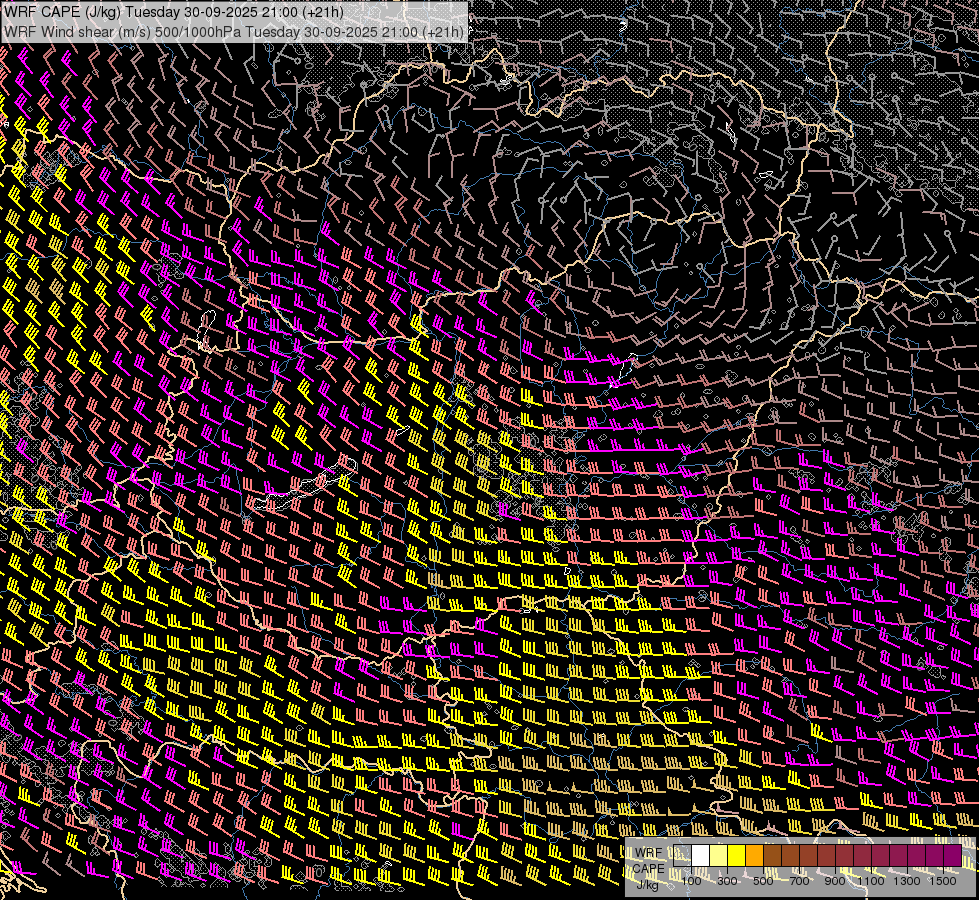Click the WRF Wind shear title line
979x900 pixels.
click(x=234, y=31)
